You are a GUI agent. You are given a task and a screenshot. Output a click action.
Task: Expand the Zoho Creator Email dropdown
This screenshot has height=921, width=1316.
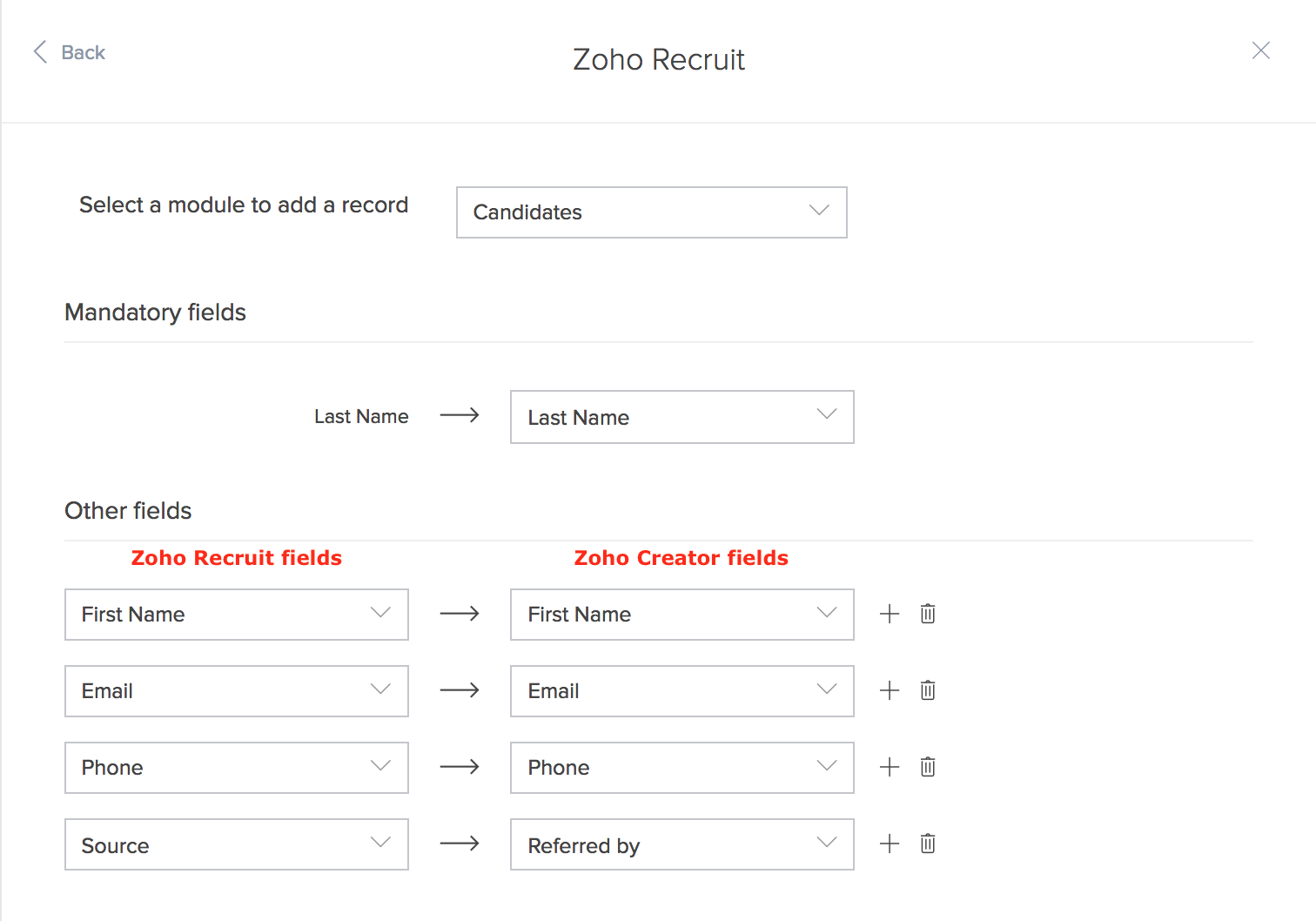coord(682,691)
